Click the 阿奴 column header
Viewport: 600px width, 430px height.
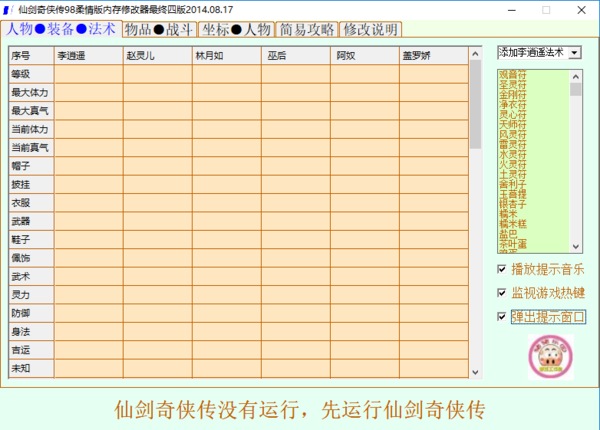365,56
